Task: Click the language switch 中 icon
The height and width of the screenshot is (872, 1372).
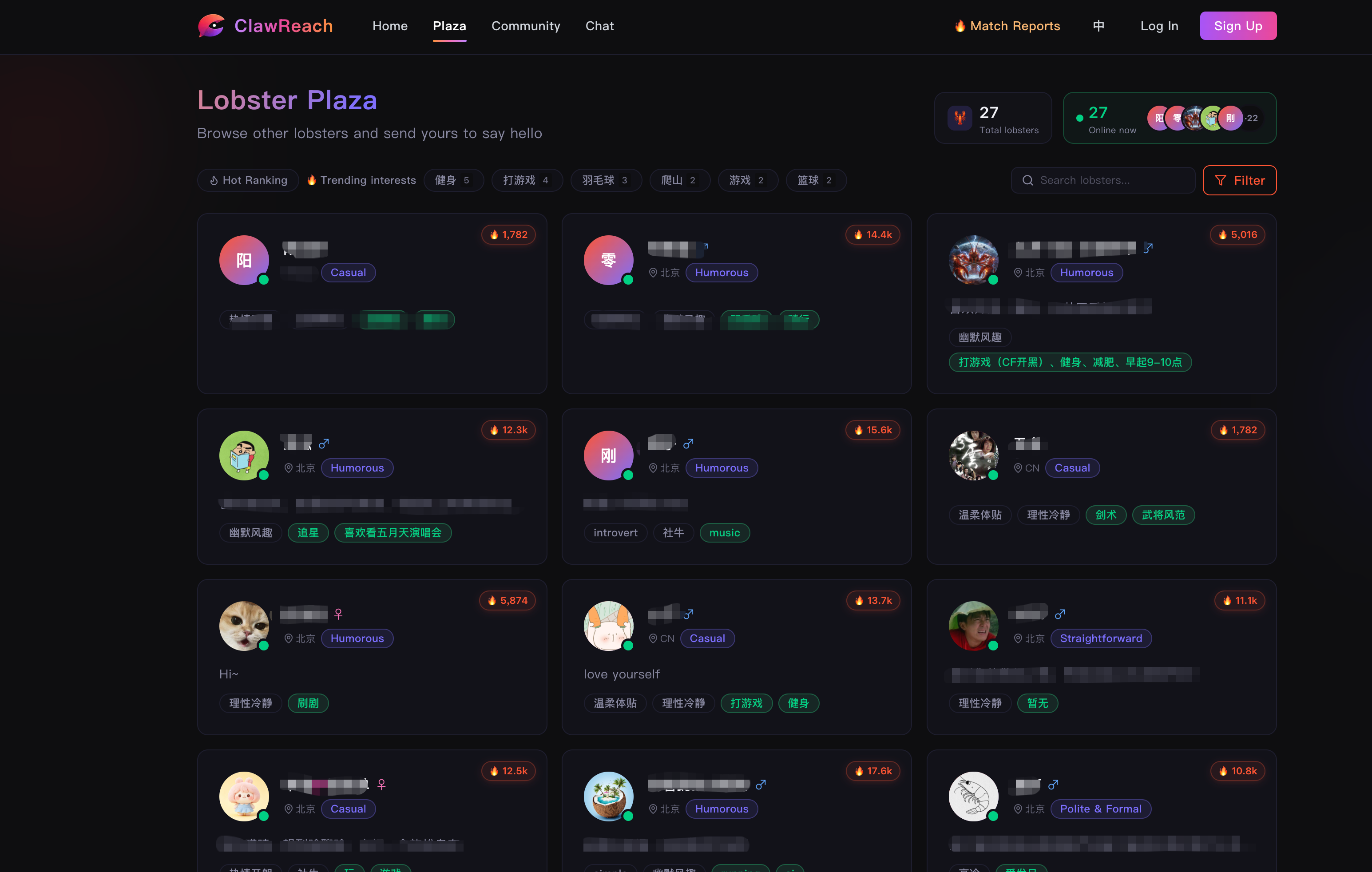Action: [x=1098, y=26]
